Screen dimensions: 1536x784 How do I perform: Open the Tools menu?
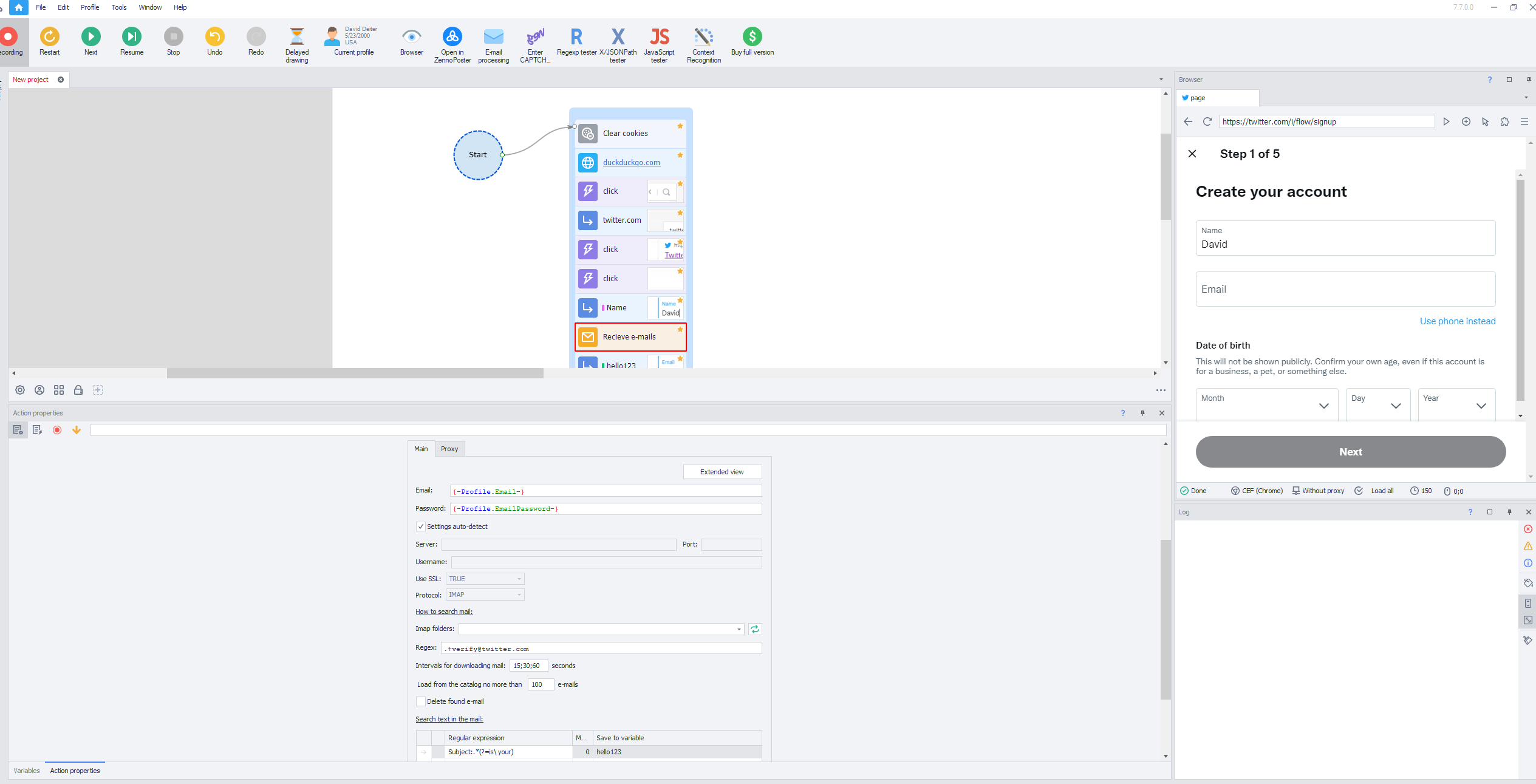pos(119,7)
